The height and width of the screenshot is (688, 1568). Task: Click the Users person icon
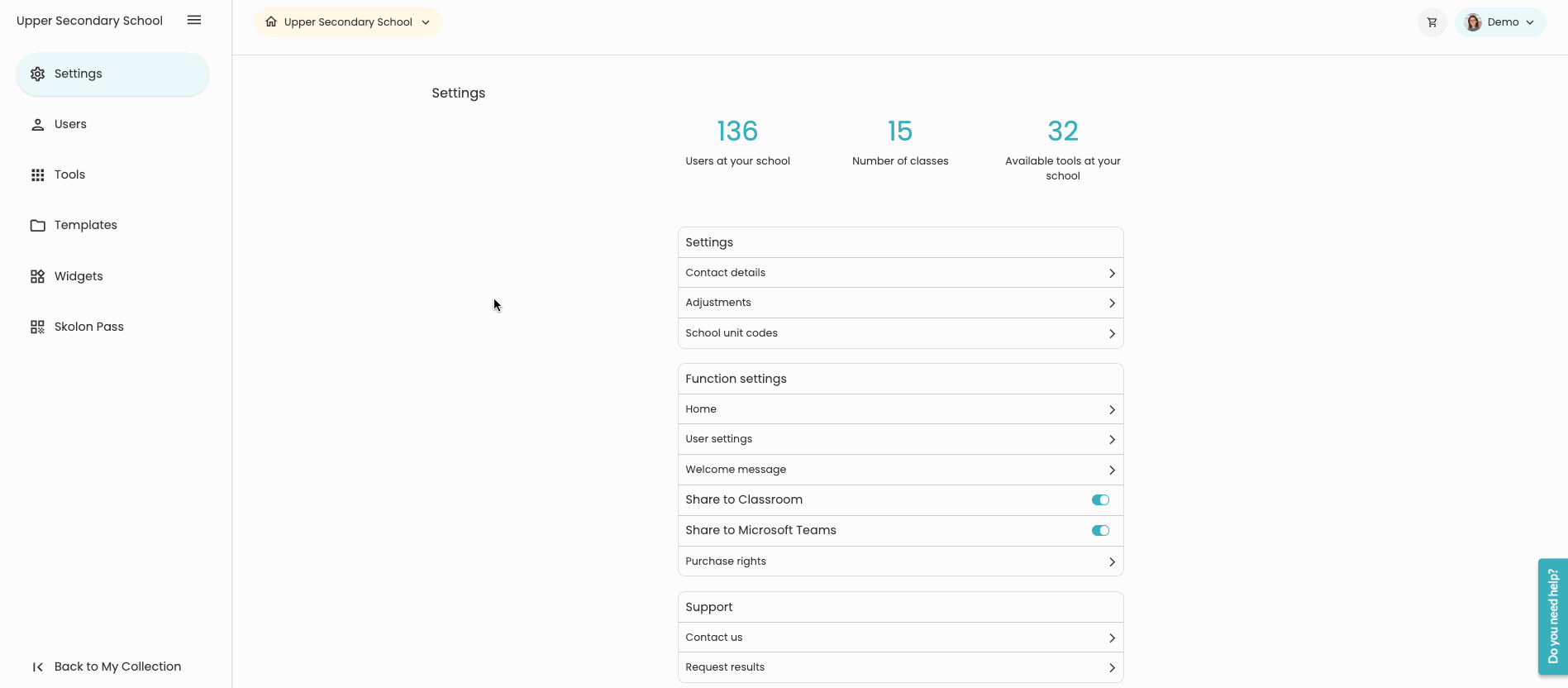tap(37, 125)
